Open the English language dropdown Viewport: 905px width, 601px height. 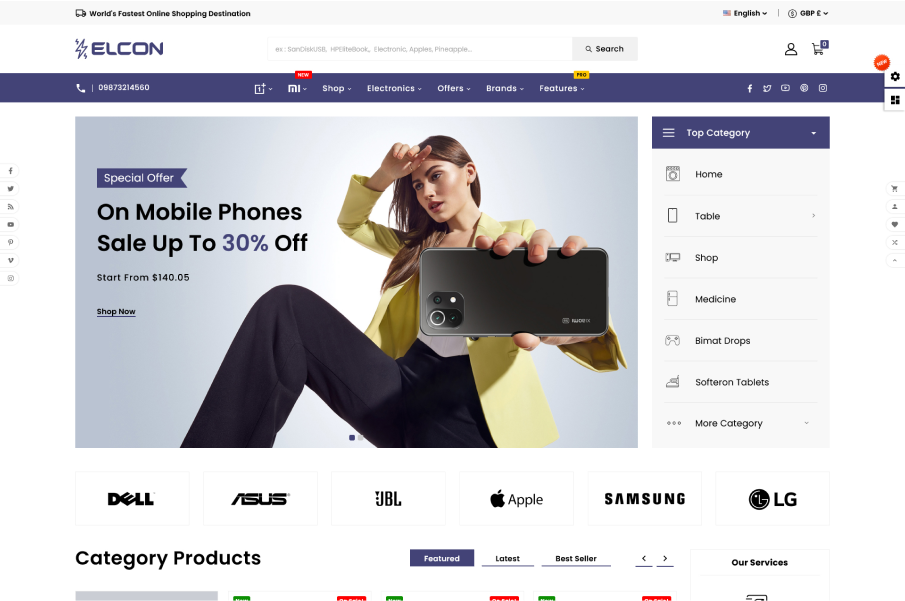tap(745, 13)
